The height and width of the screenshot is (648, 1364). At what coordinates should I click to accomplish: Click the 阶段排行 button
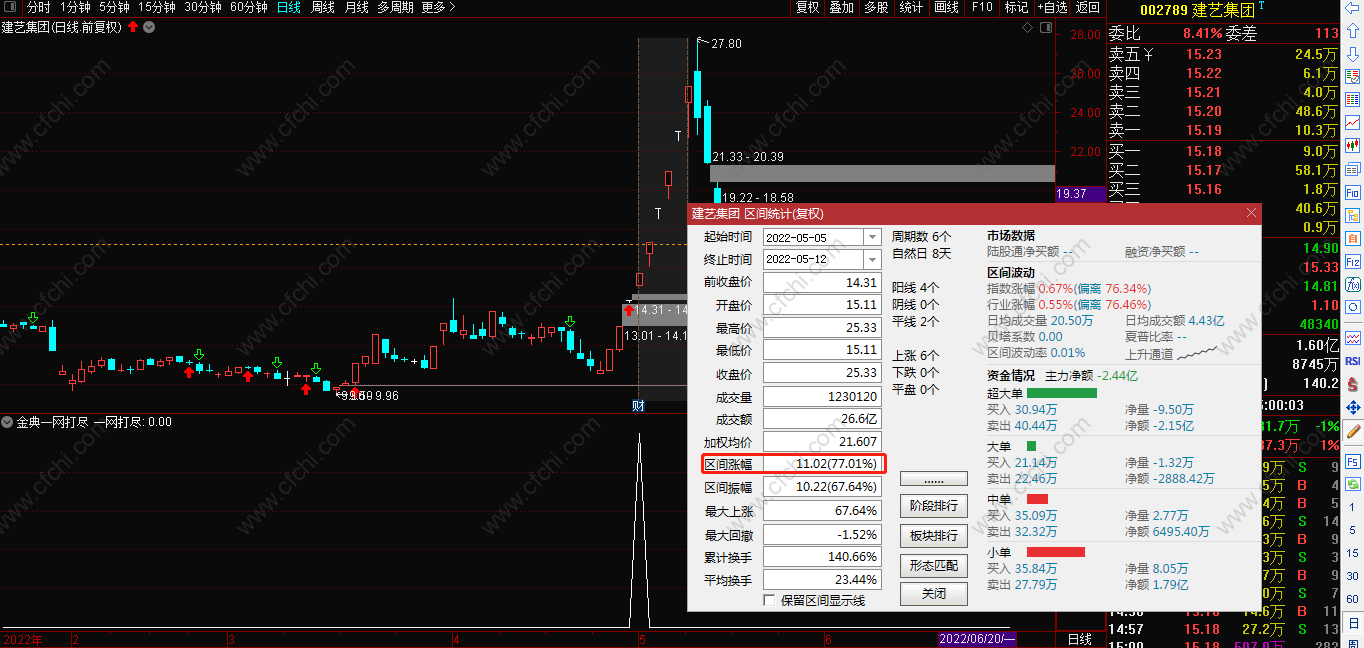pyautogui.click(x=934, y=506)
